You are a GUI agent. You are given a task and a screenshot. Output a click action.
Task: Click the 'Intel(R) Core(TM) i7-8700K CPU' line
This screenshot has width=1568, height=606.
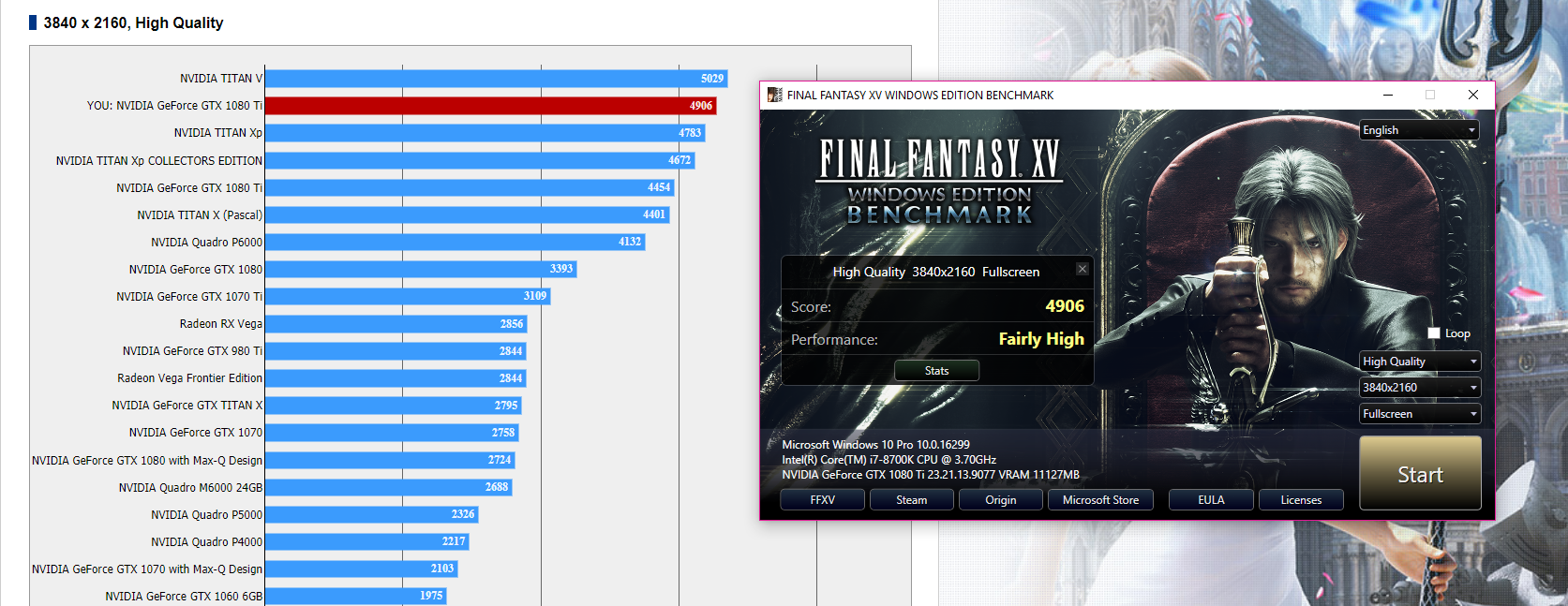(x=889, y=460)
